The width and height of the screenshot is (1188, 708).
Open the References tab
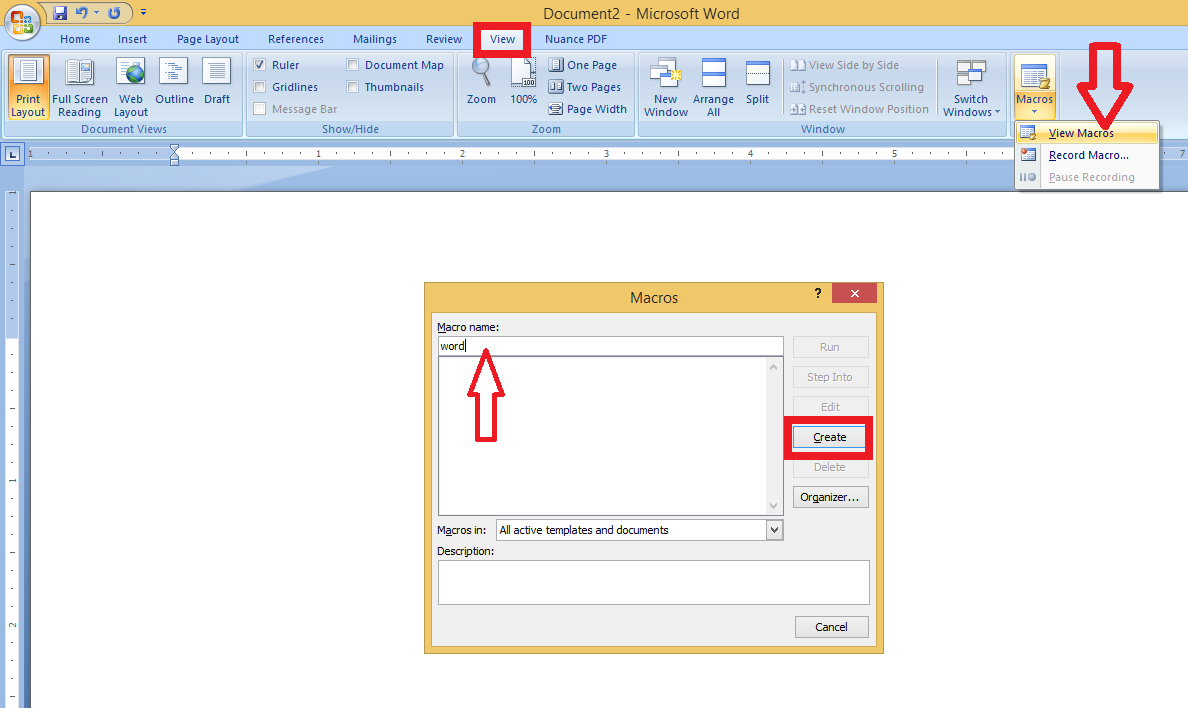coord(295,39)
